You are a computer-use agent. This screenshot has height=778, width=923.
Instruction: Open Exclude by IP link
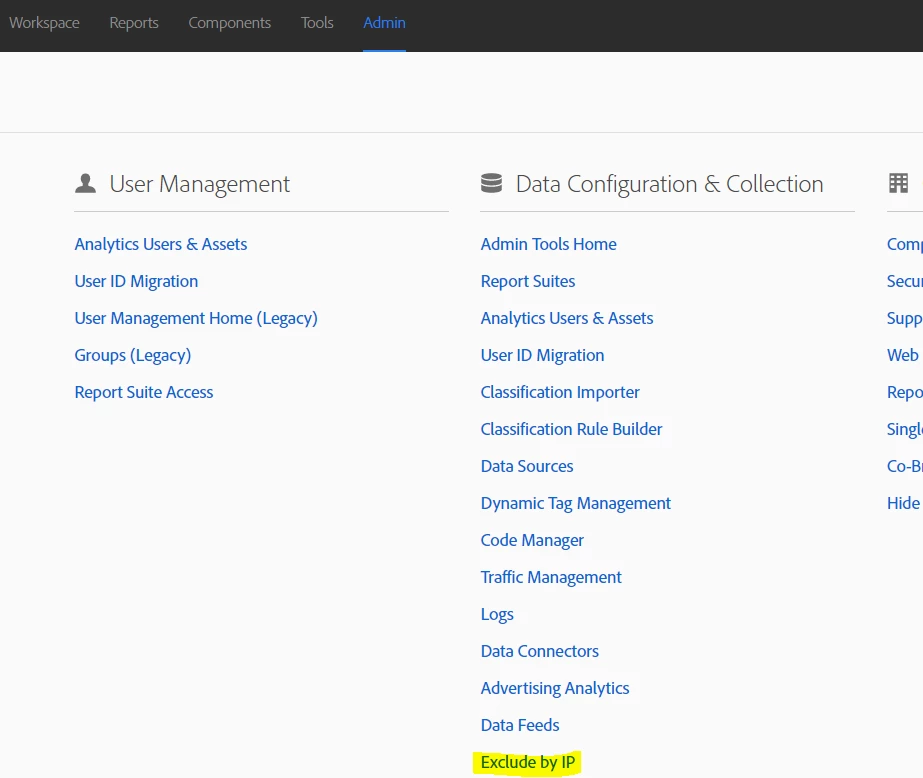tap(527, 762)
